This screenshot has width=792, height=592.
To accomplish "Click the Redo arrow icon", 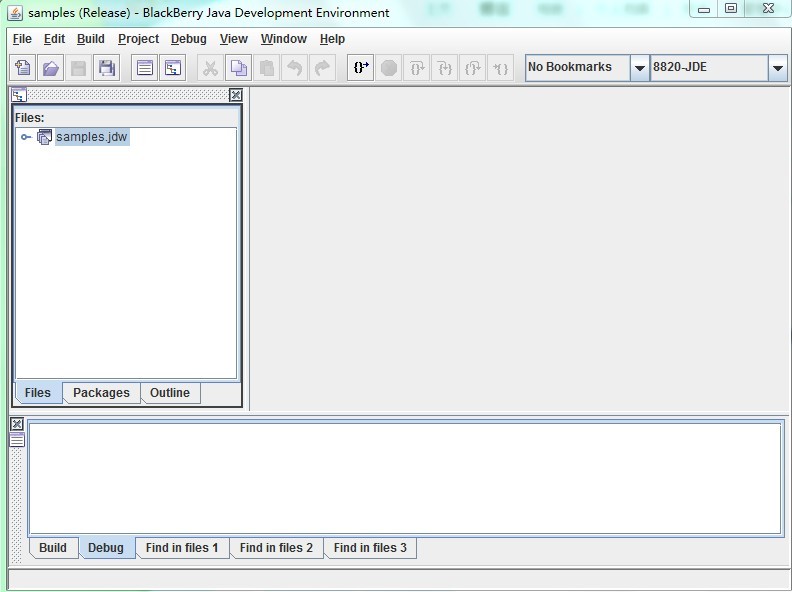I will point(322,68).
